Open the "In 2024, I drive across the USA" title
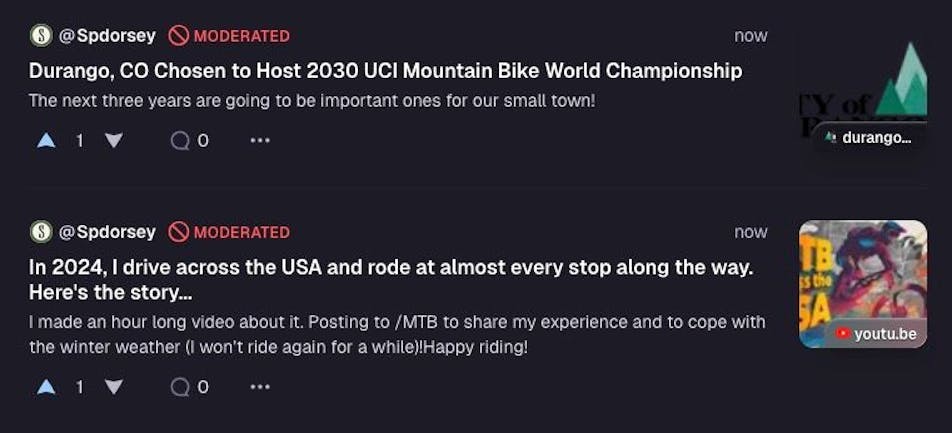Viewport: 952px width, 433px height. pos(390,268)
